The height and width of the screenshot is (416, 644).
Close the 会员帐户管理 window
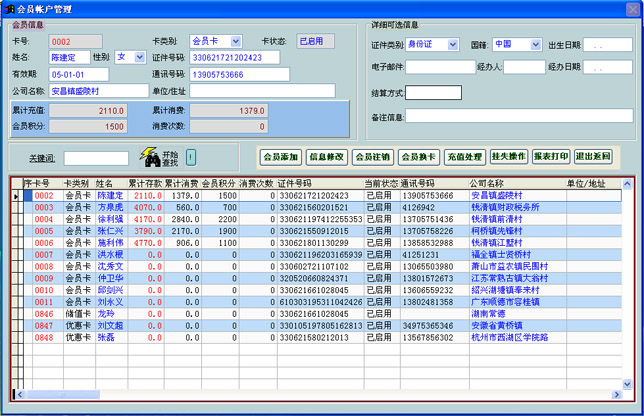point(633,8)
